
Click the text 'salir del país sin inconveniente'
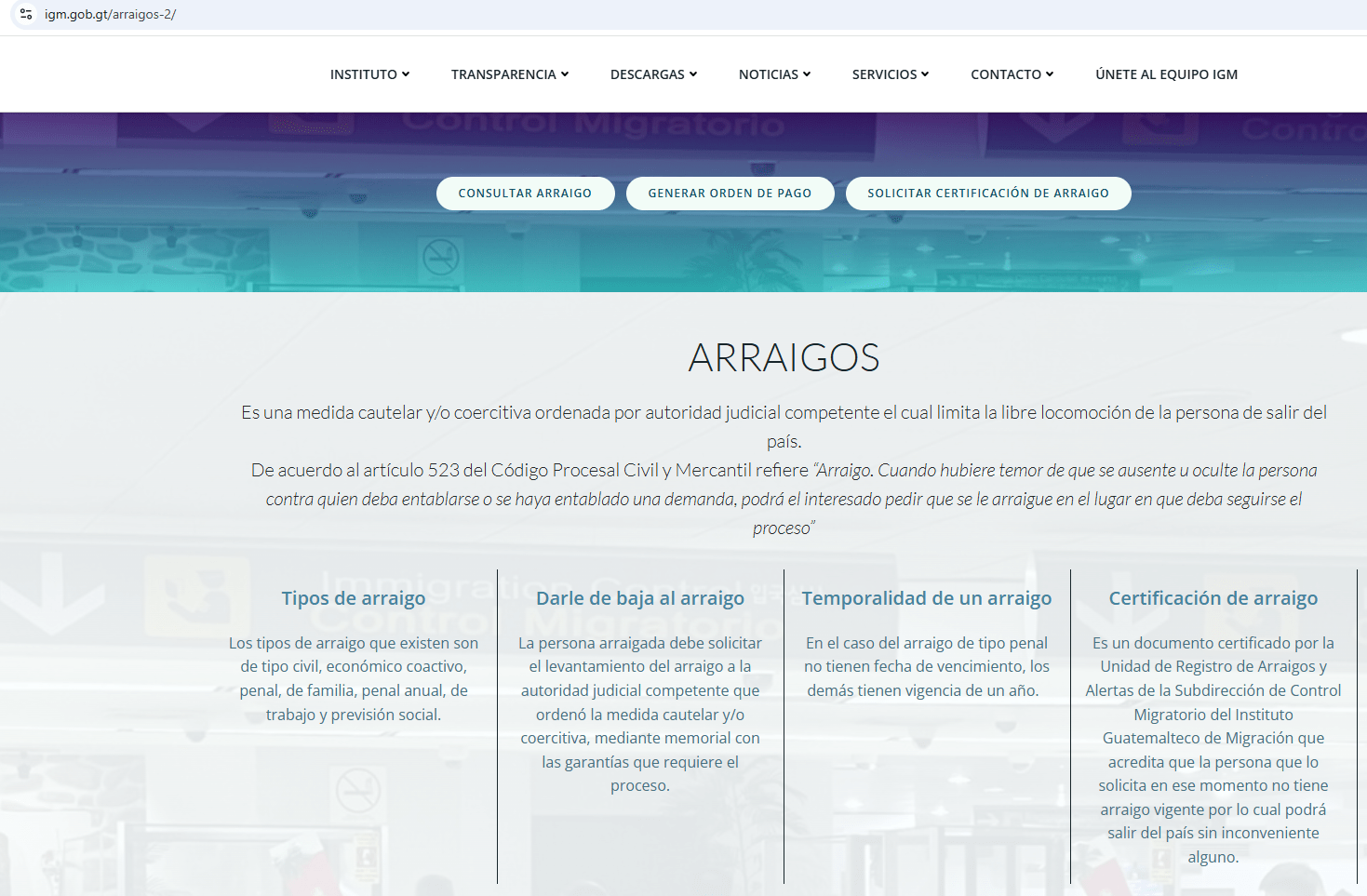click(1213, 833)
